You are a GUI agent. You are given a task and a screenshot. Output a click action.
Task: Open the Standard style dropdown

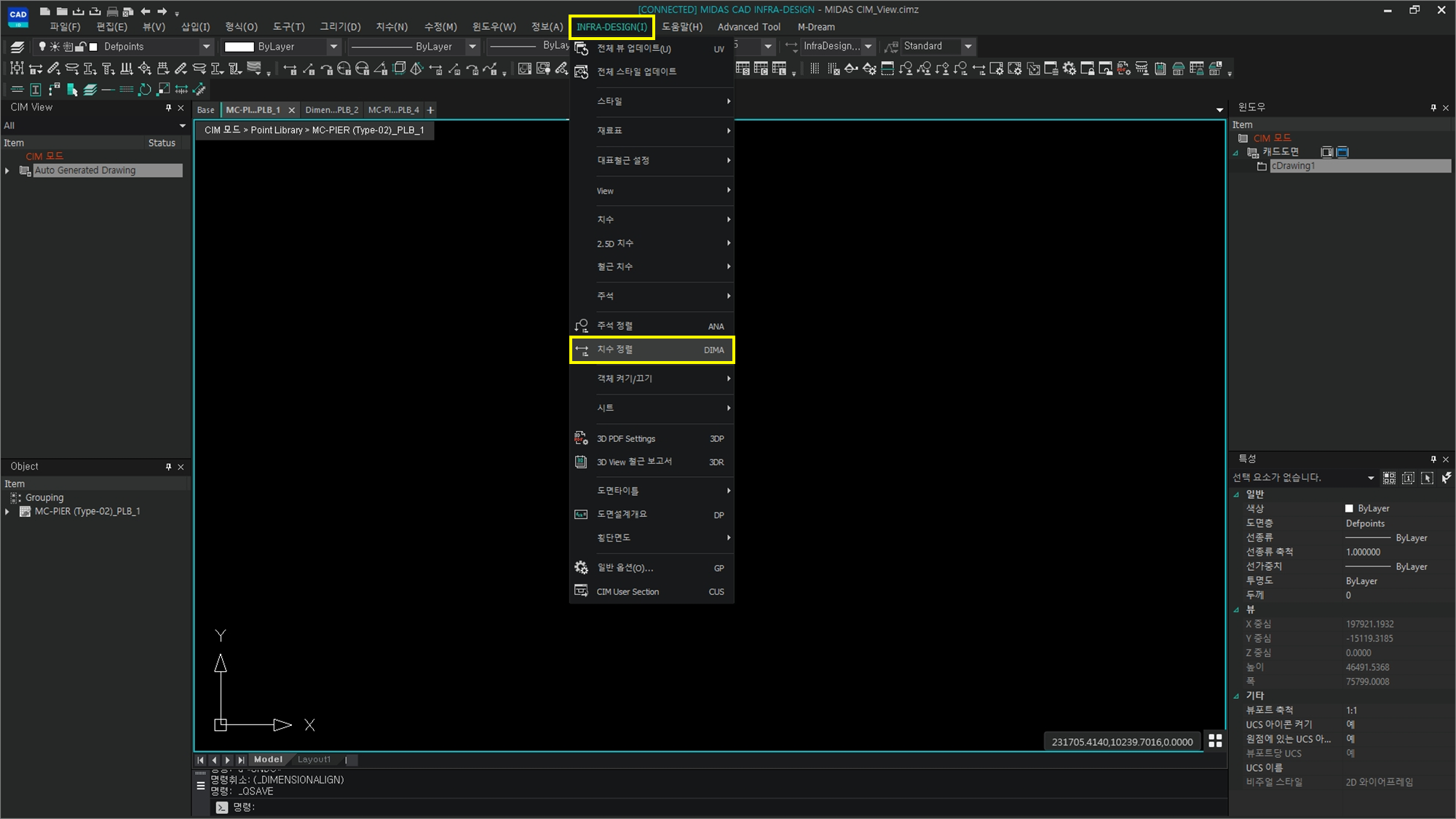(x=968, y=47)
